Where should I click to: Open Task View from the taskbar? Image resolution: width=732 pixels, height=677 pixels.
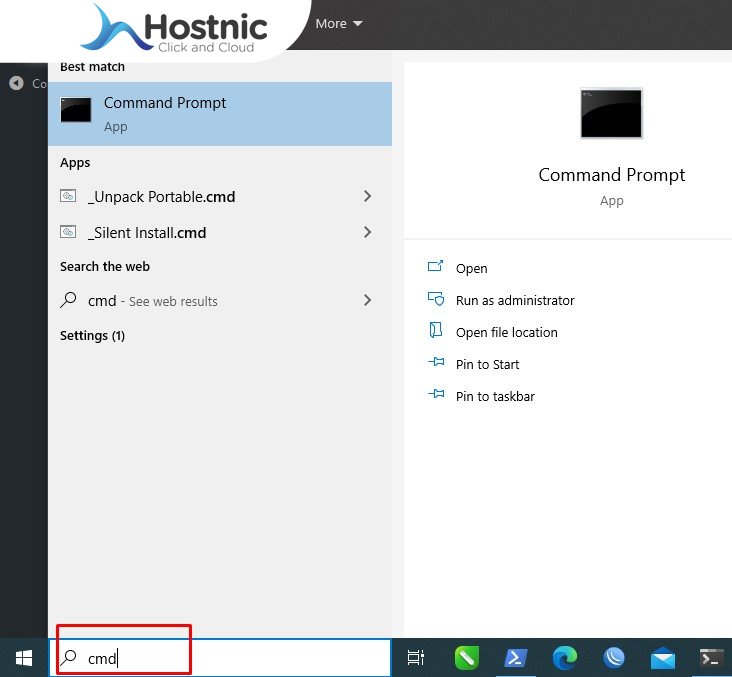click(416, 658)
